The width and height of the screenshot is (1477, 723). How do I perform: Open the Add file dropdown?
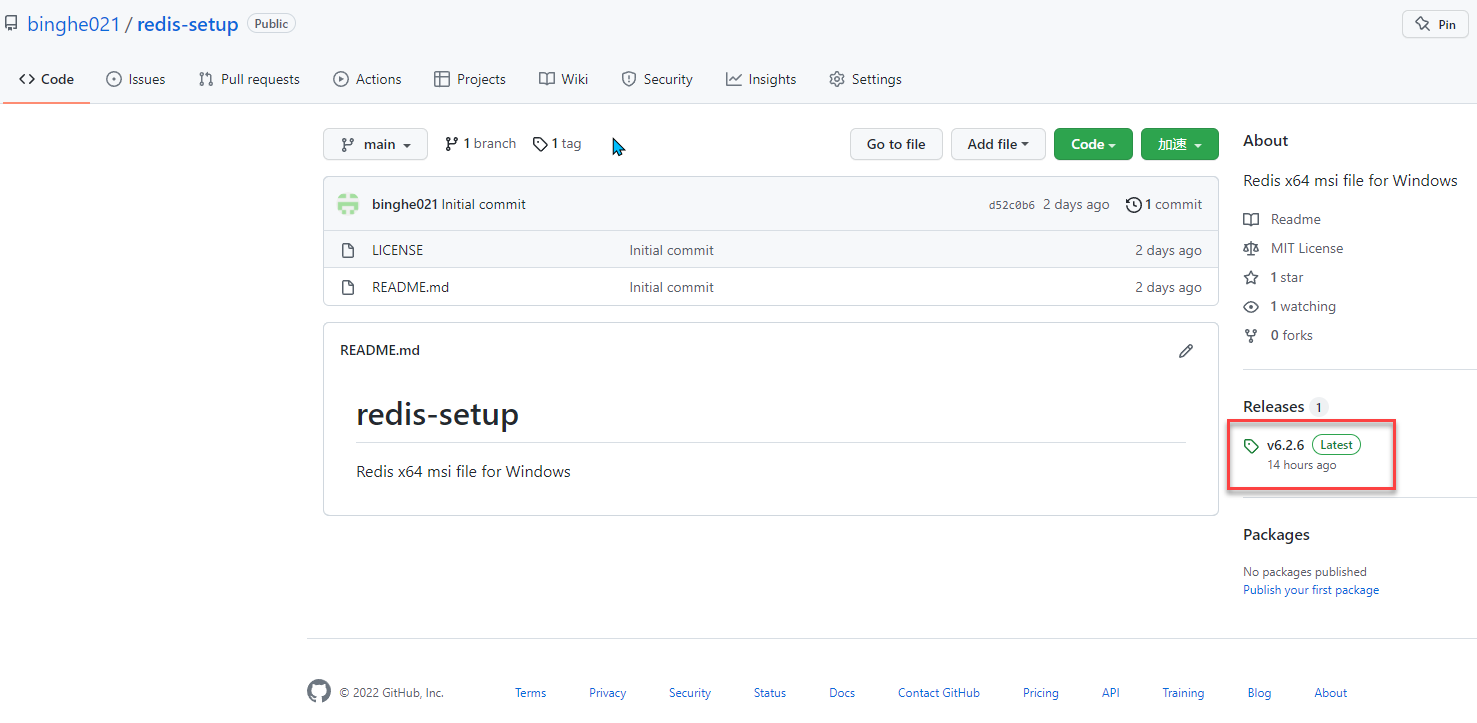coord(997,144)
